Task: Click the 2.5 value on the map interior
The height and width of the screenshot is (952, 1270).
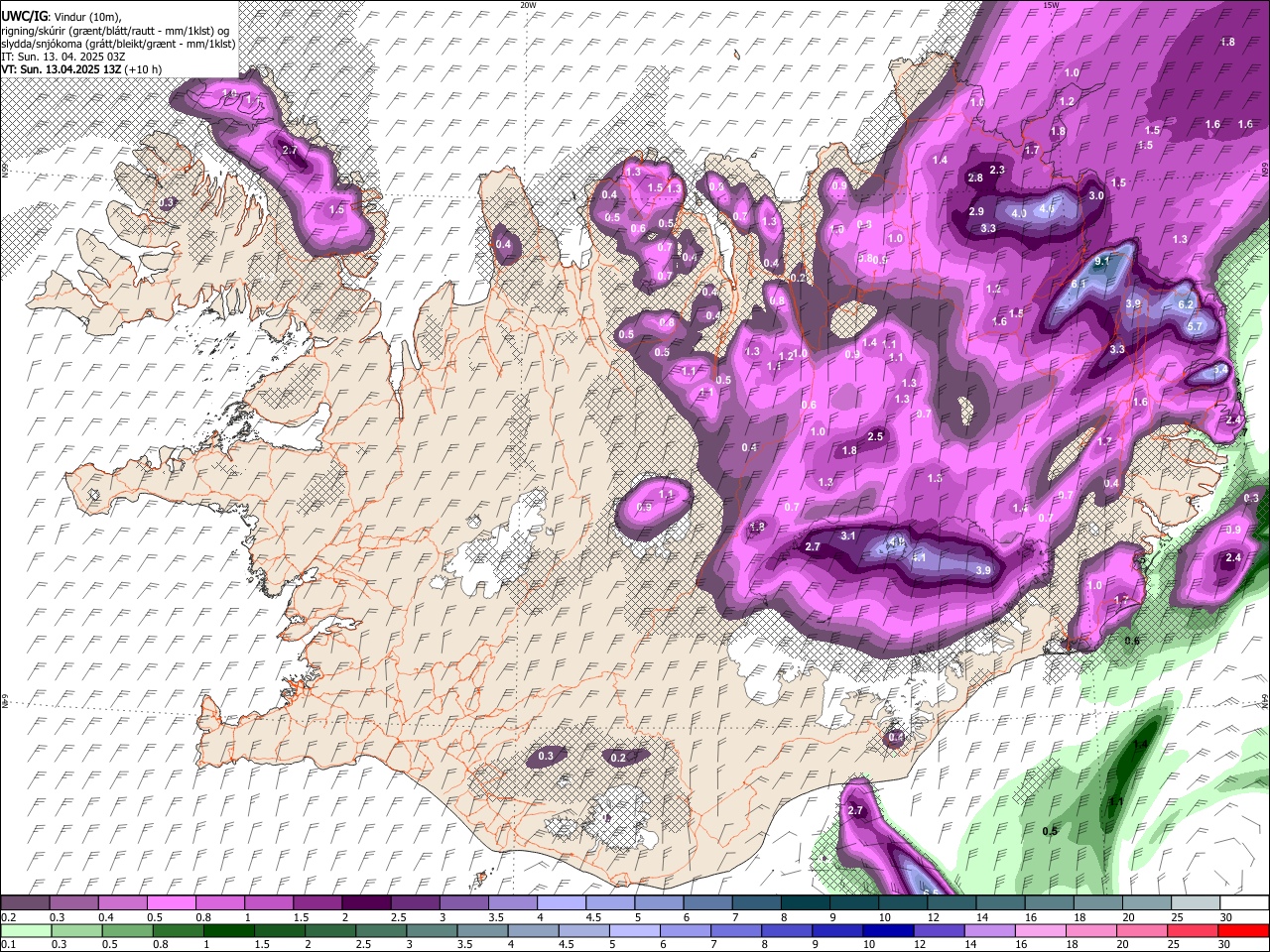Action: pos(875,437)
